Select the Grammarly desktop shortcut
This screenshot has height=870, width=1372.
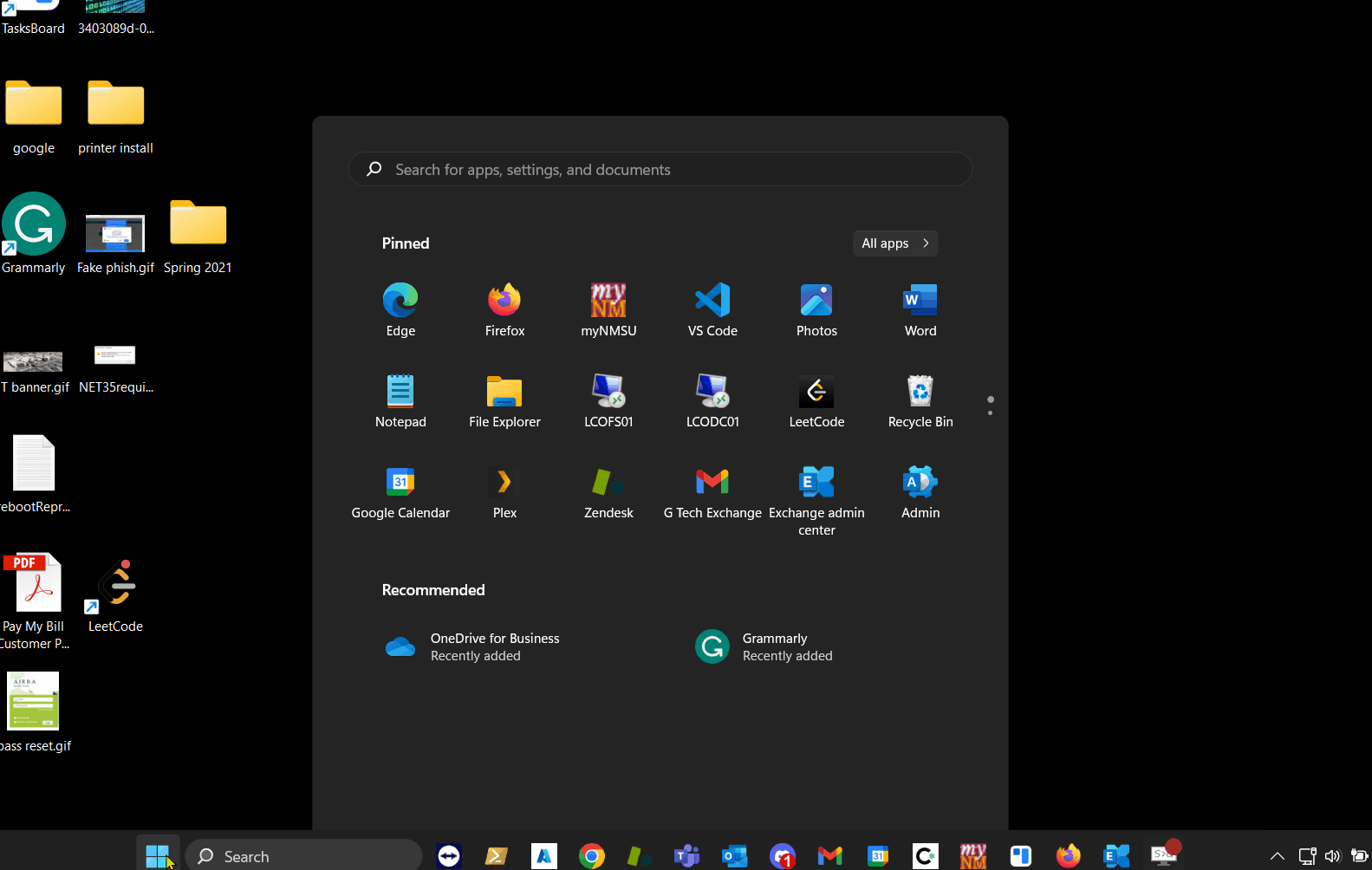point(33,234)
